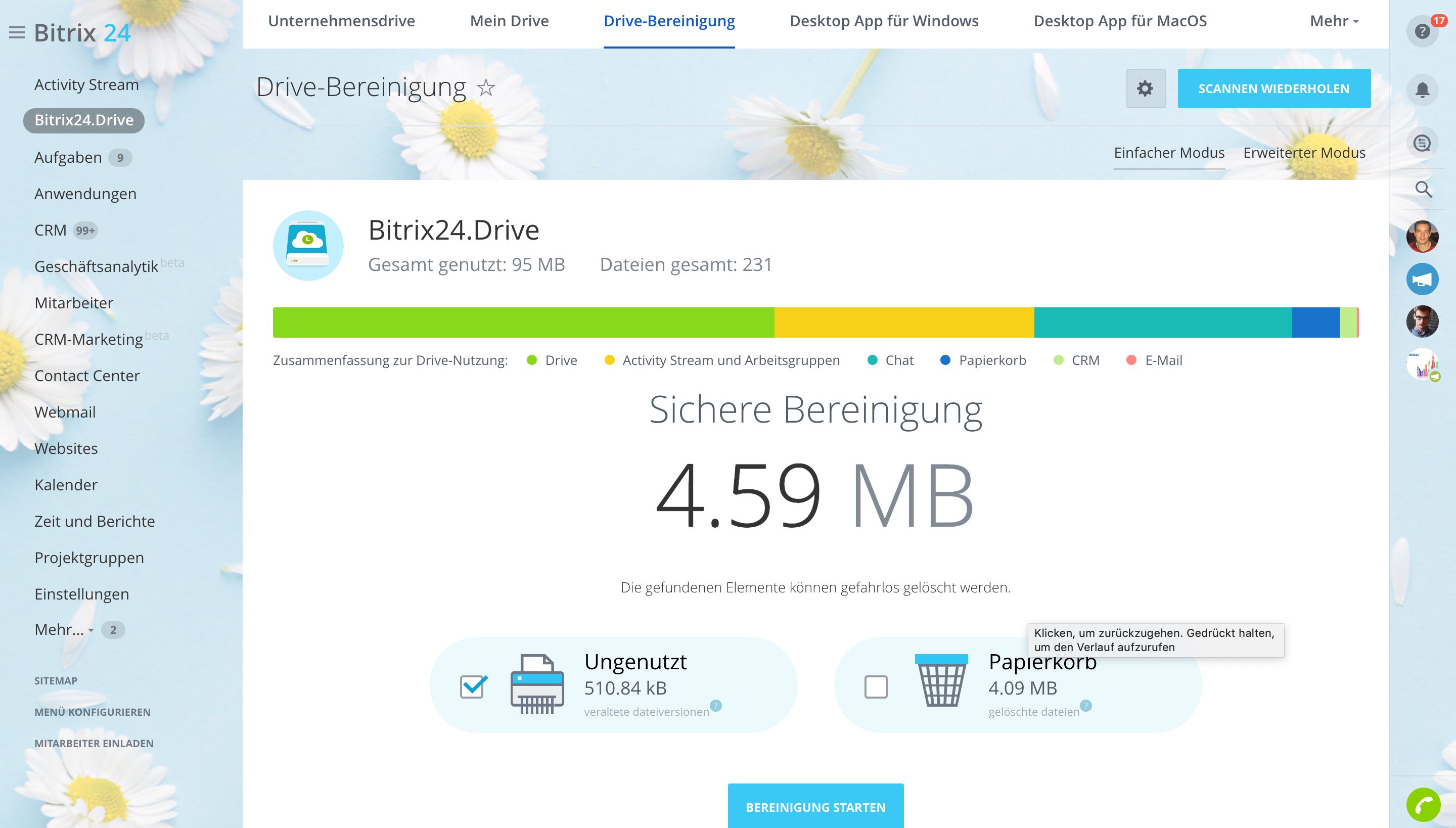The width and height of the screenshot is (1456, 828).
Task: Open the group chat chart avatar
Action: point(1422,364)
